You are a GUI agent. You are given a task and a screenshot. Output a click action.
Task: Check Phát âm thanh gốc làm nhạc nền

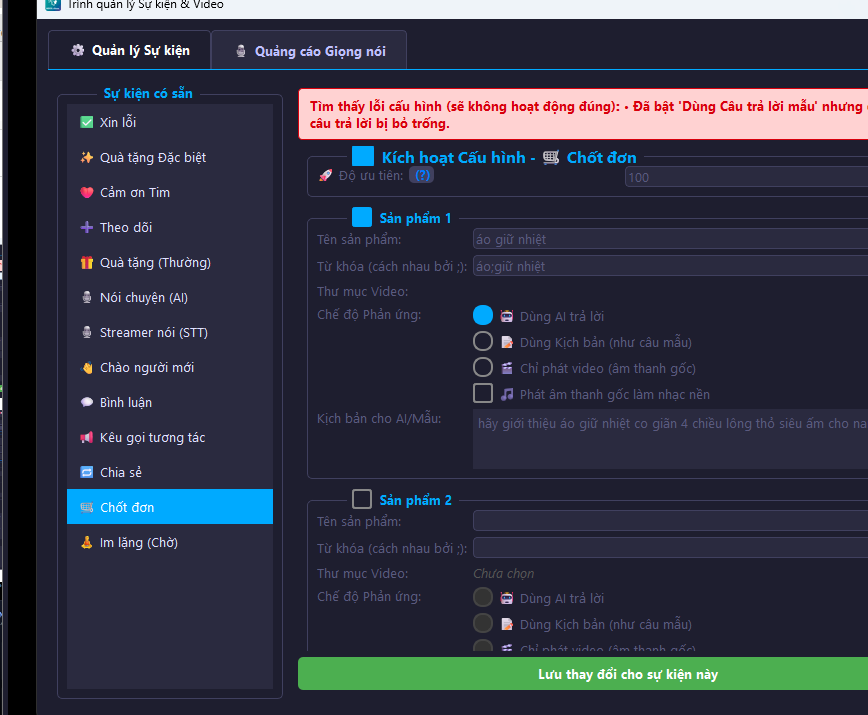(x=483, y=393)
